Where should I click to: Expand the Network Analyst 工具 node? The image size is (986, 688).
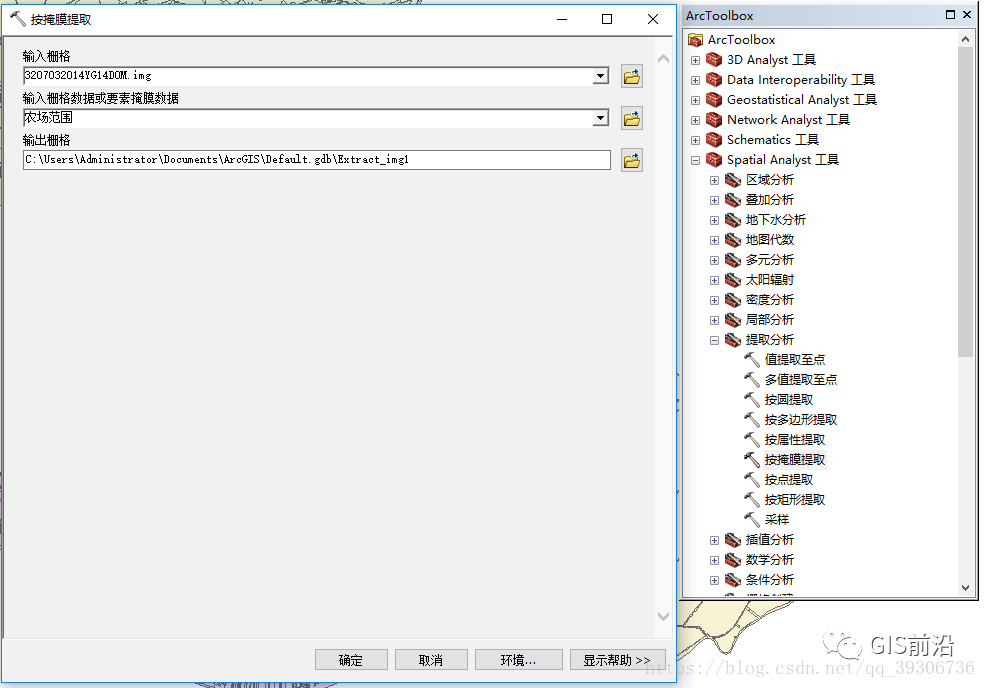(x=695, y=121)
